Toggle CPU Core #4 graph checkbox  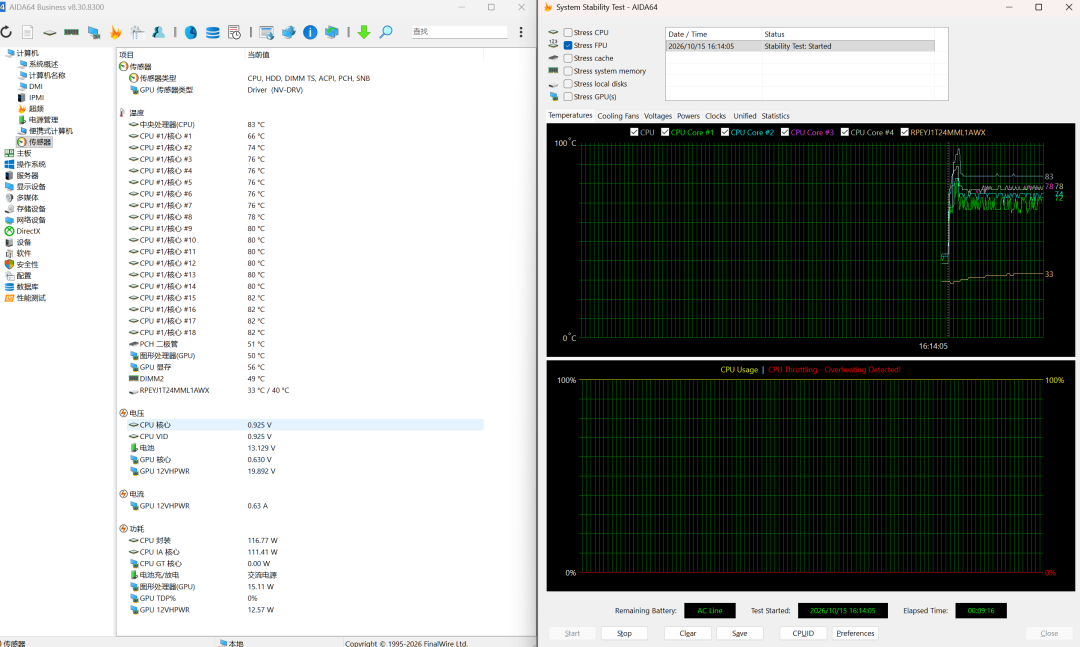point(844,132)
